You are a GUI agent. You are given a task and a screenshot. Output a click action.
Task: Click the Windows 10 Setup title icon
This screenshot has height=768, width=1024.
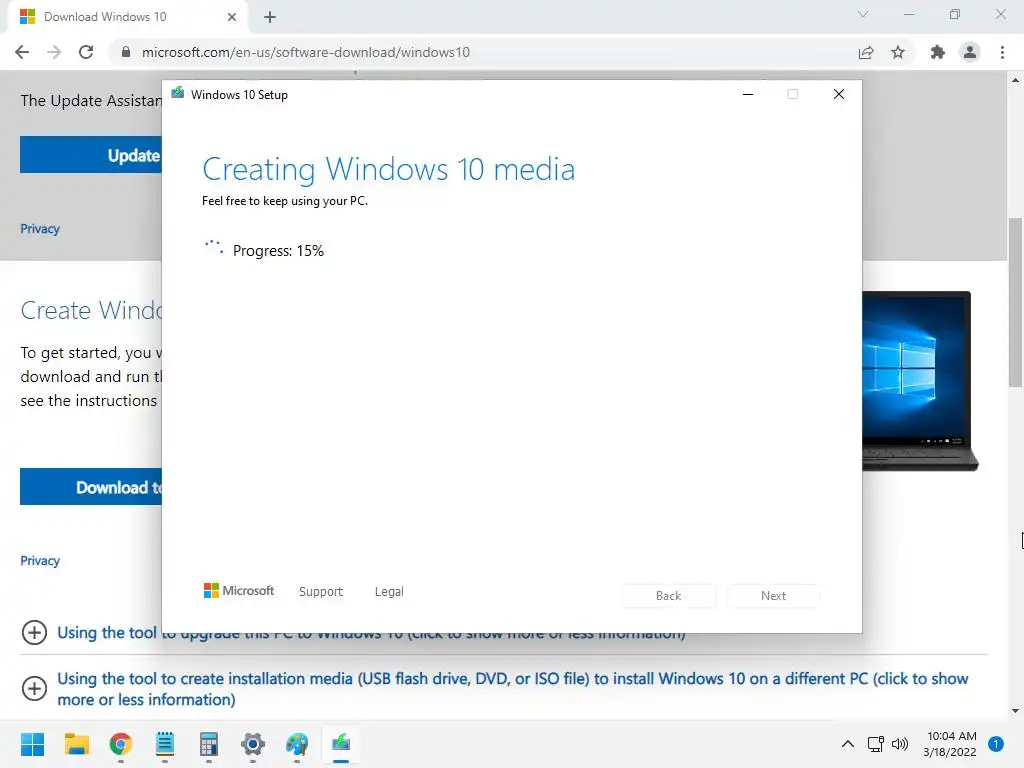coord(178,94)
